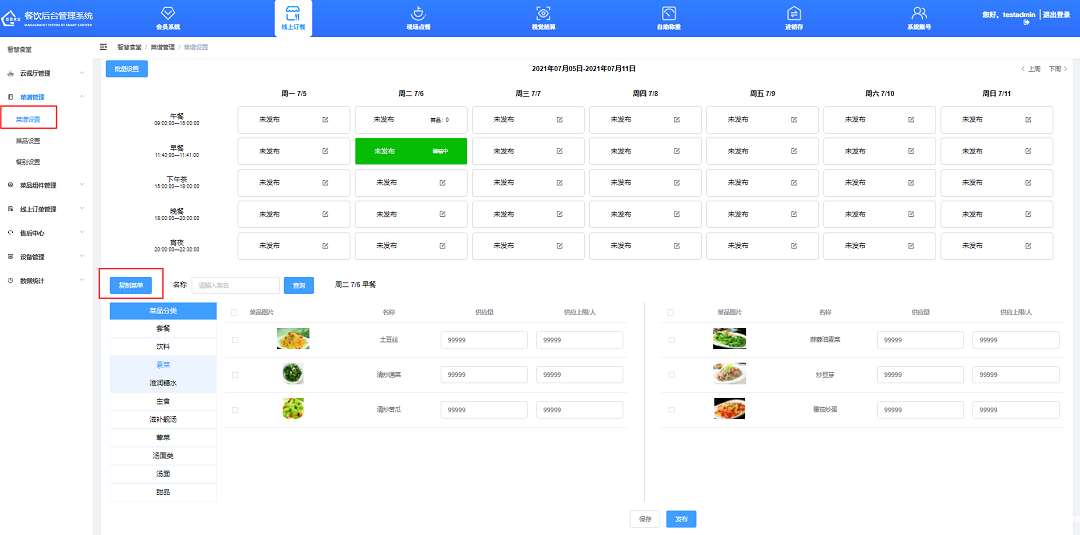Tick the checkbox for 土豆丝 dish row
Screen dimensions: 1080x535
pos(235,340)
